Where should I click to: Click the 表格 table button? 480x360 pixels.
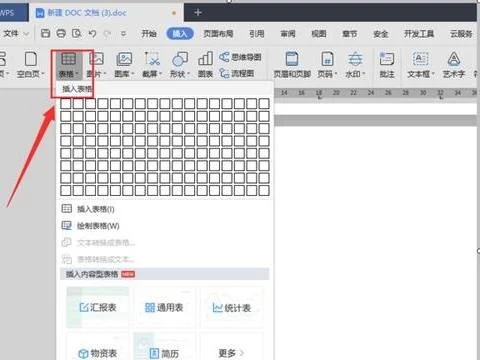click(x=69, y=66)
